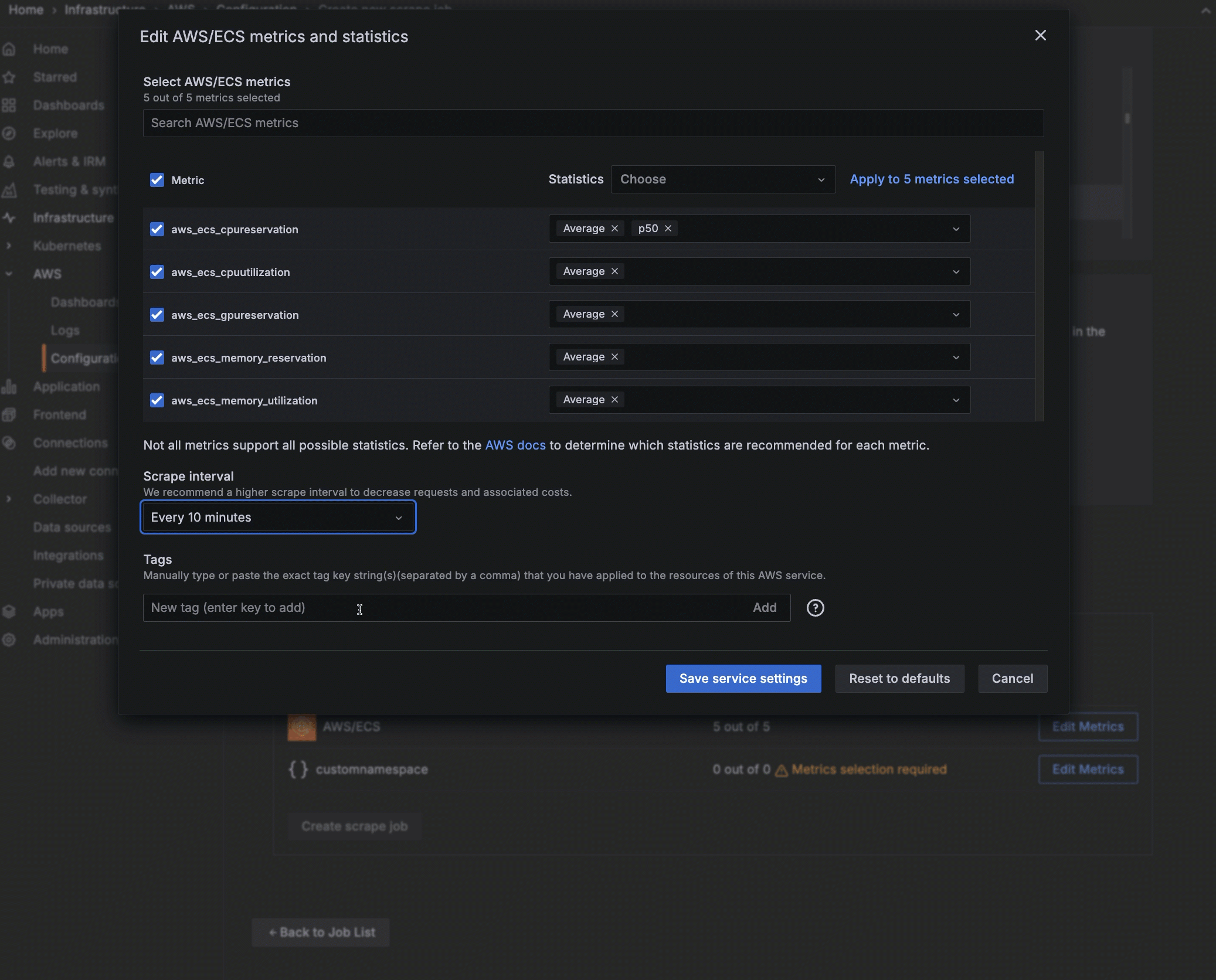Open the AWS docs link
1216x980 pixels.
[x=515, y=445]
